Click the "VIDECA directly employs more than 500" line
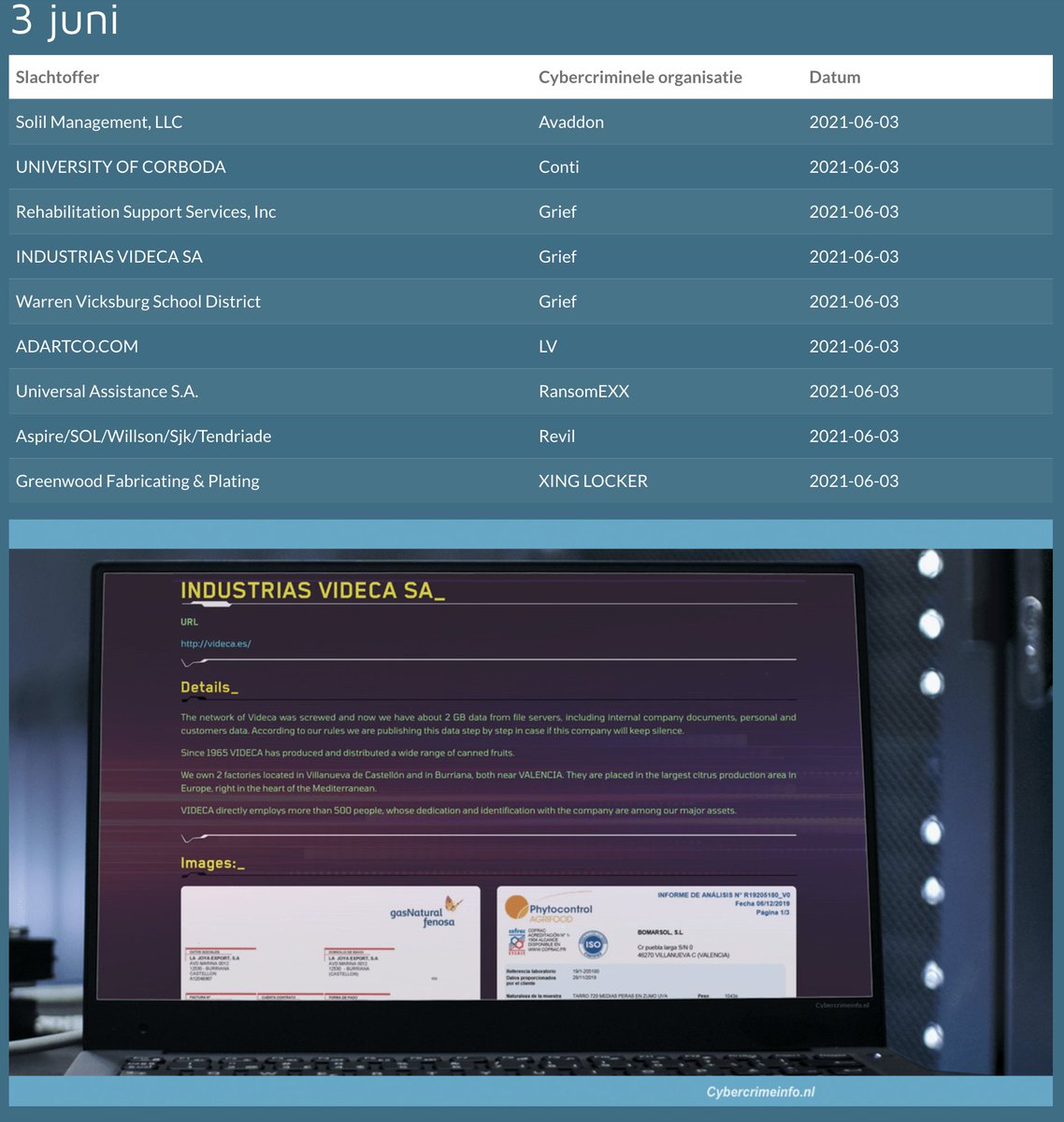This screenshot has width=1064, height=1122. [458, 811]
